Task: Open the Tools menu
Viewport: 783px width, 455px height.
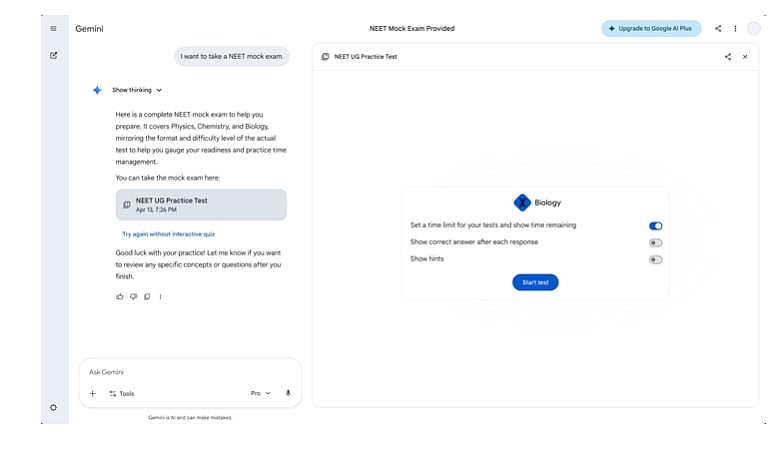Action: pyautogui.click(x=121, y=393)
